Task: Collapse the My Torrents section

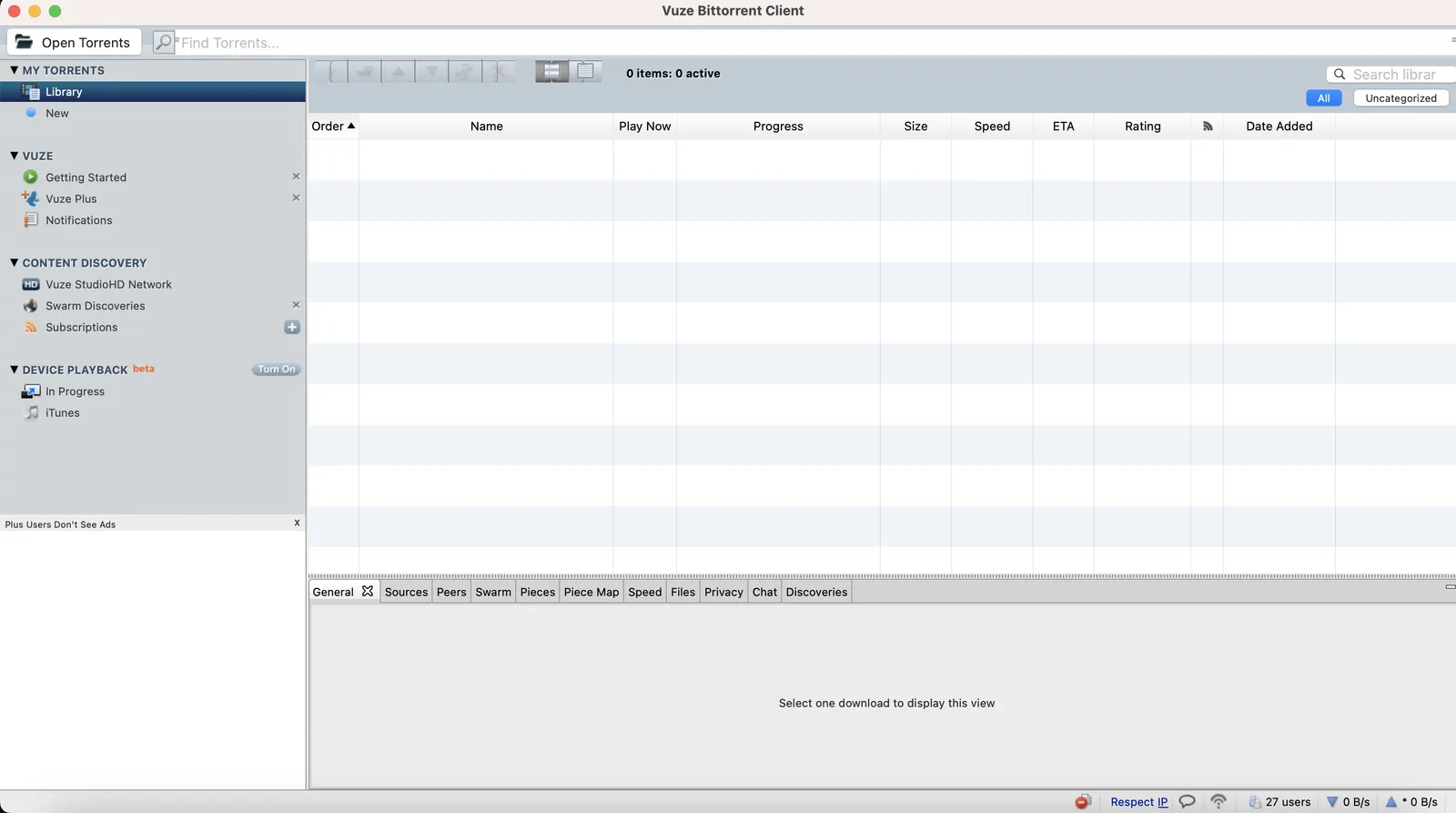Action: click(14, 70)
